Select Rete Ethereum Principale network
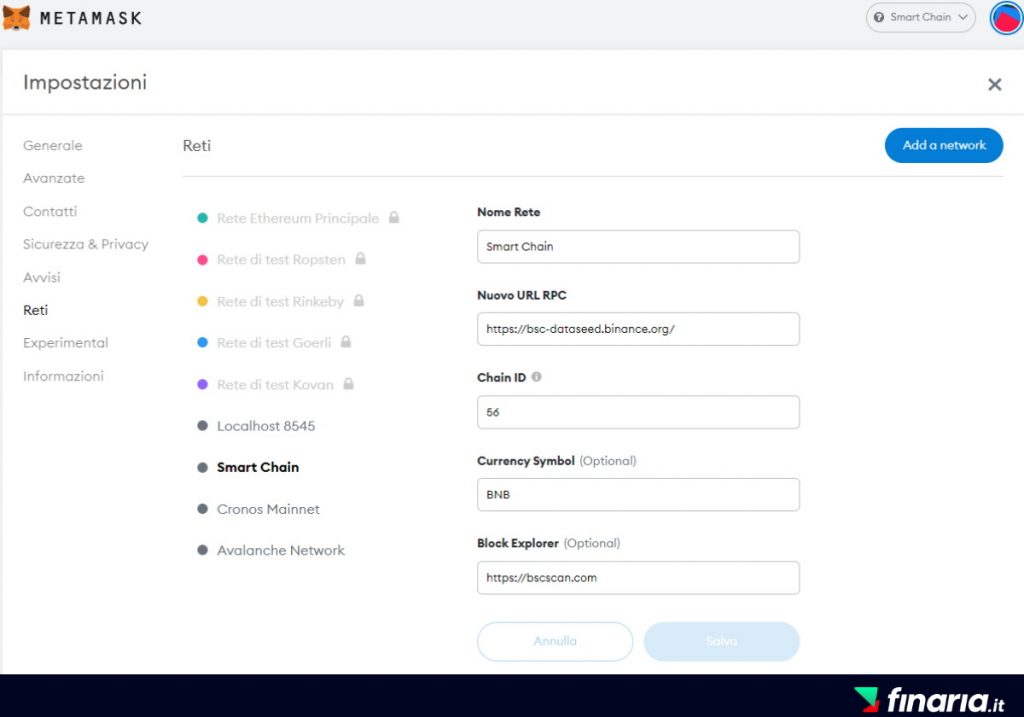This screenshot has height=717, width=1024. click(x=298, y=218)
